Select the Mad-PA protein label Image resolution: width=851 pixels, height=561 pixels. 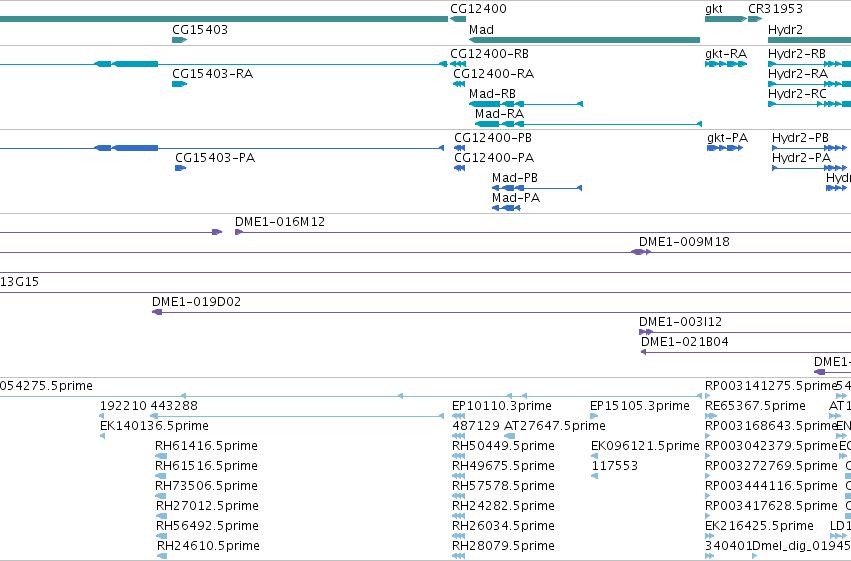[516, 198]
